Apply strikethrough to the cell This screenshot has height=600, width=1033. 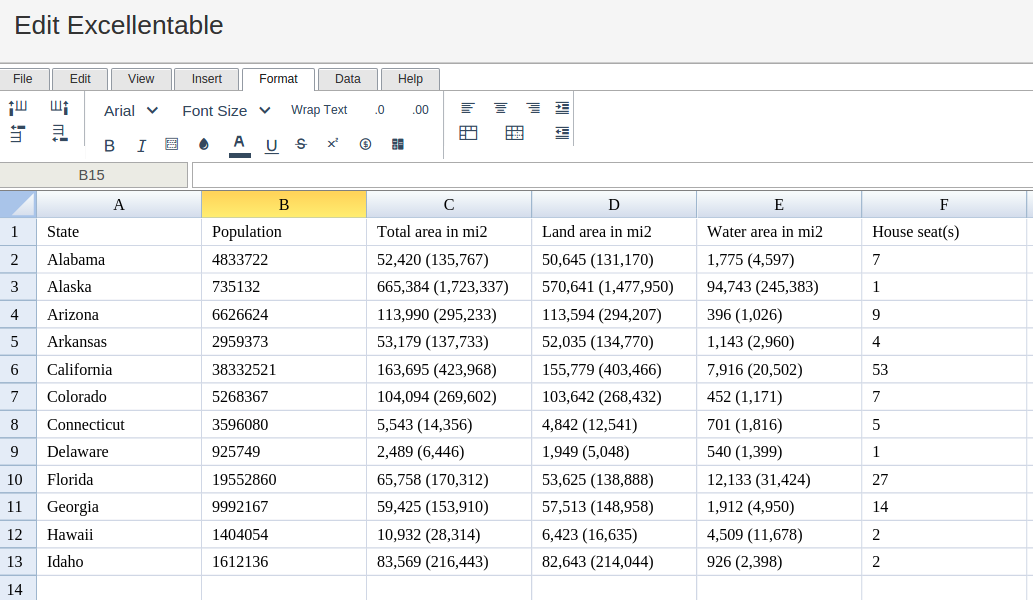pos(301,144)
